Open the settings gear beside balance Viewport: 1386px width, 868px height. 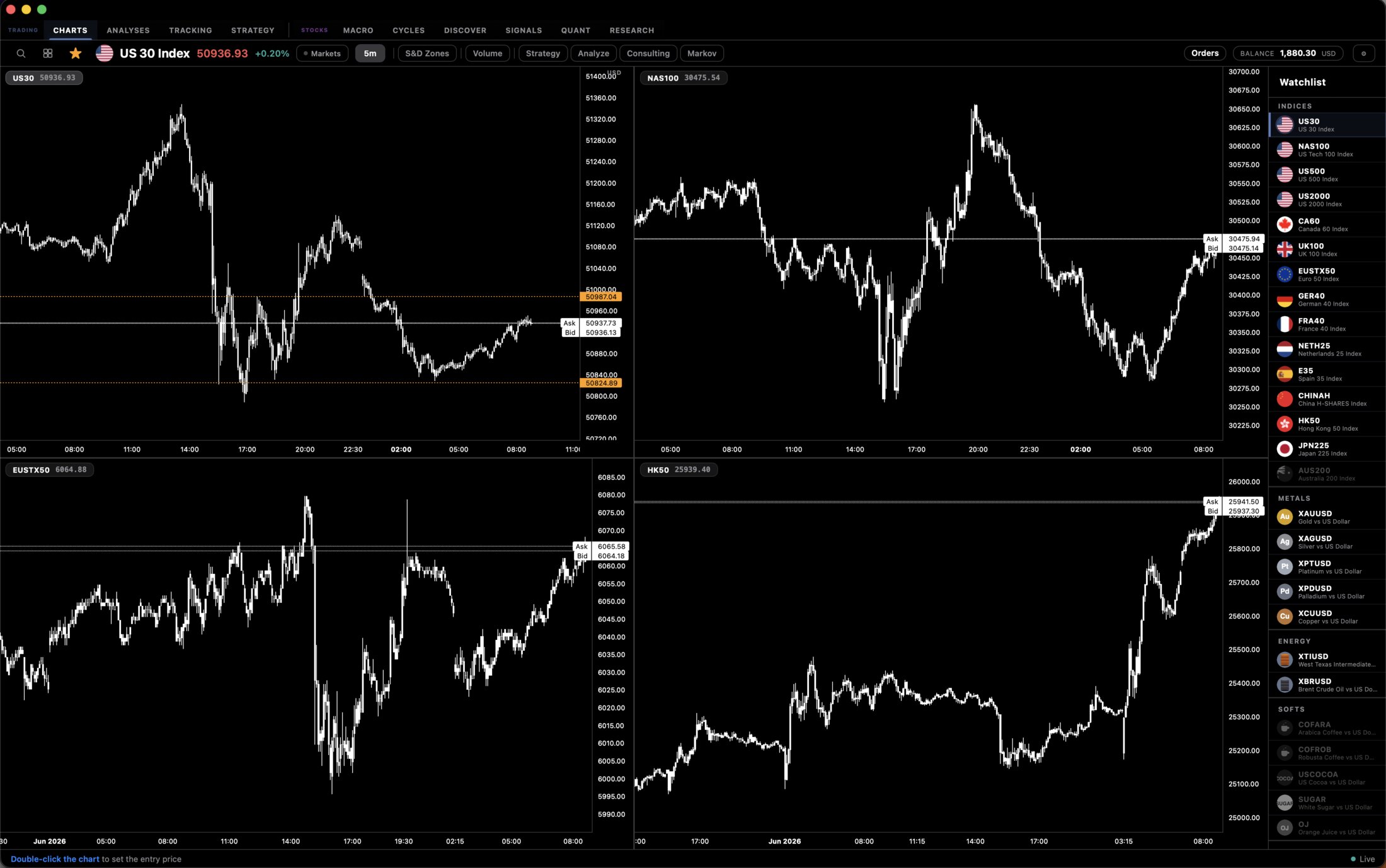pos(1364,54)
